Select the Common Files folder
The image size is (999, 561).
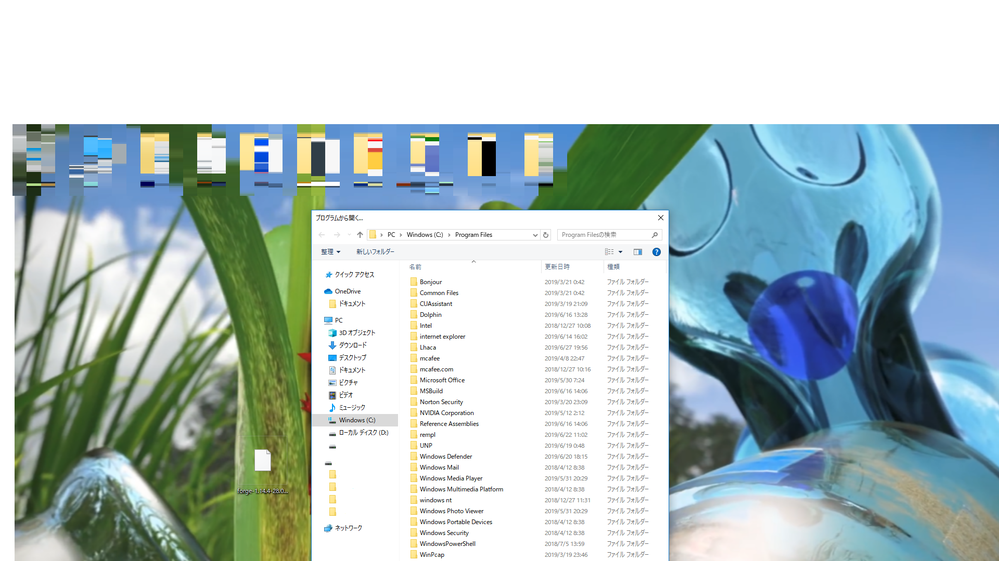click(x=439, y=293)
